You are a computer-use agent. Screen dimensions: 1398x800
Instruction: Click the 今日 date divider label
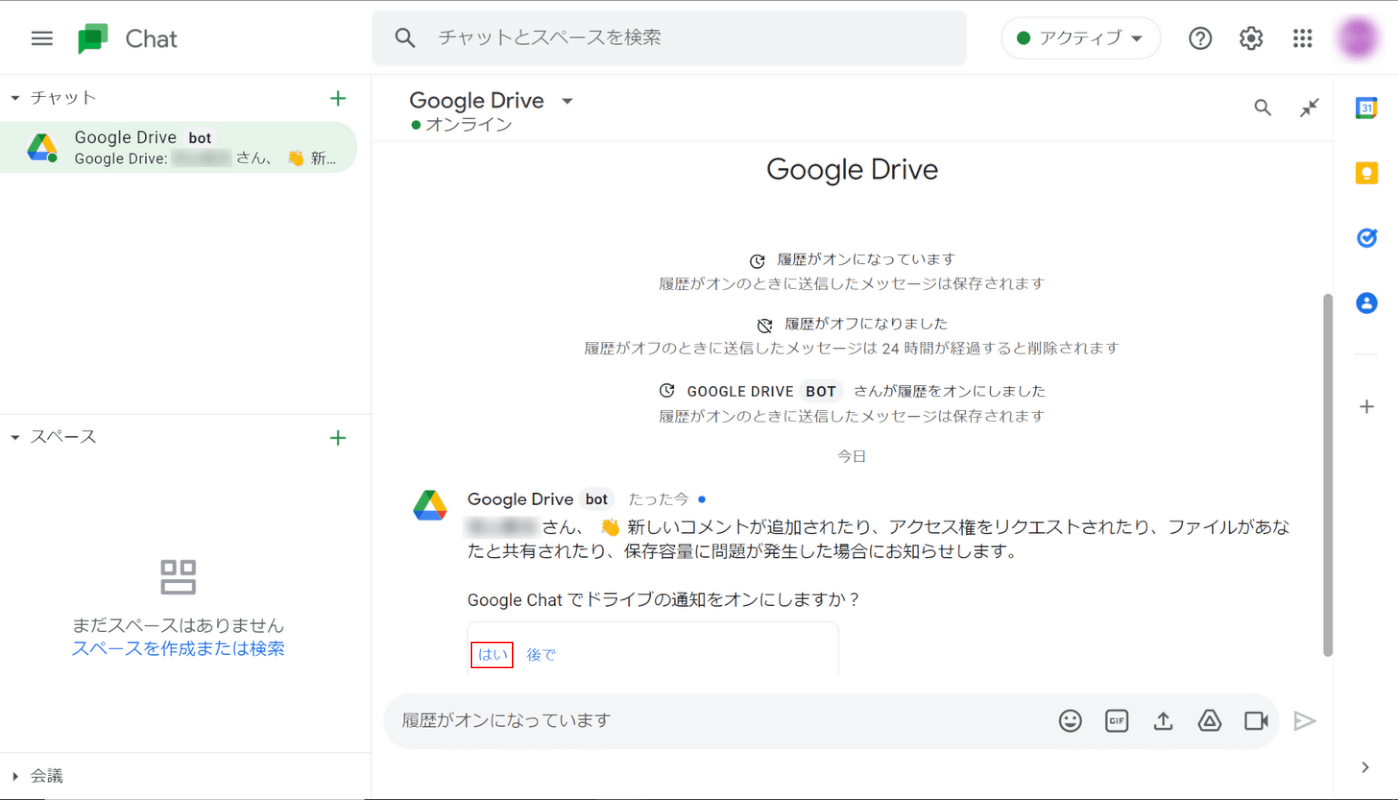[x=852, y=456]
